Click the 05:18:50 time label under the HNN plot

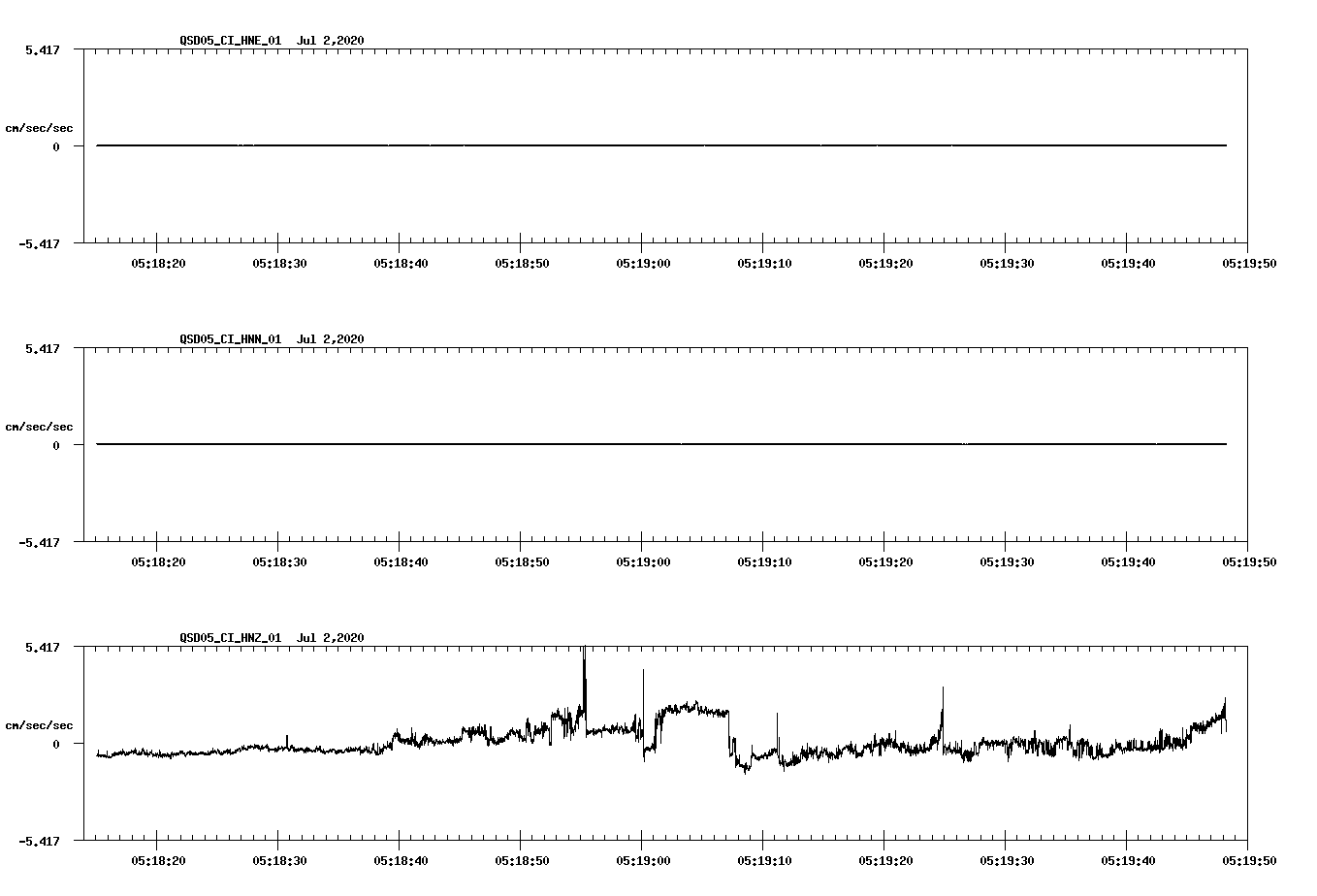coord(521,561)
